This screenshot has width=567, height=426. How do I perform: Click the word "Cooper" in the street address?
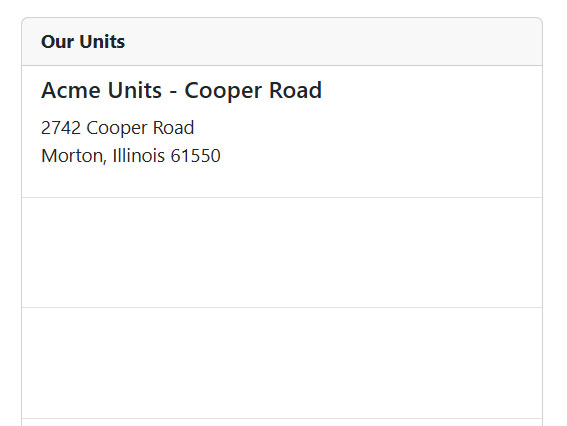(117, 128)
